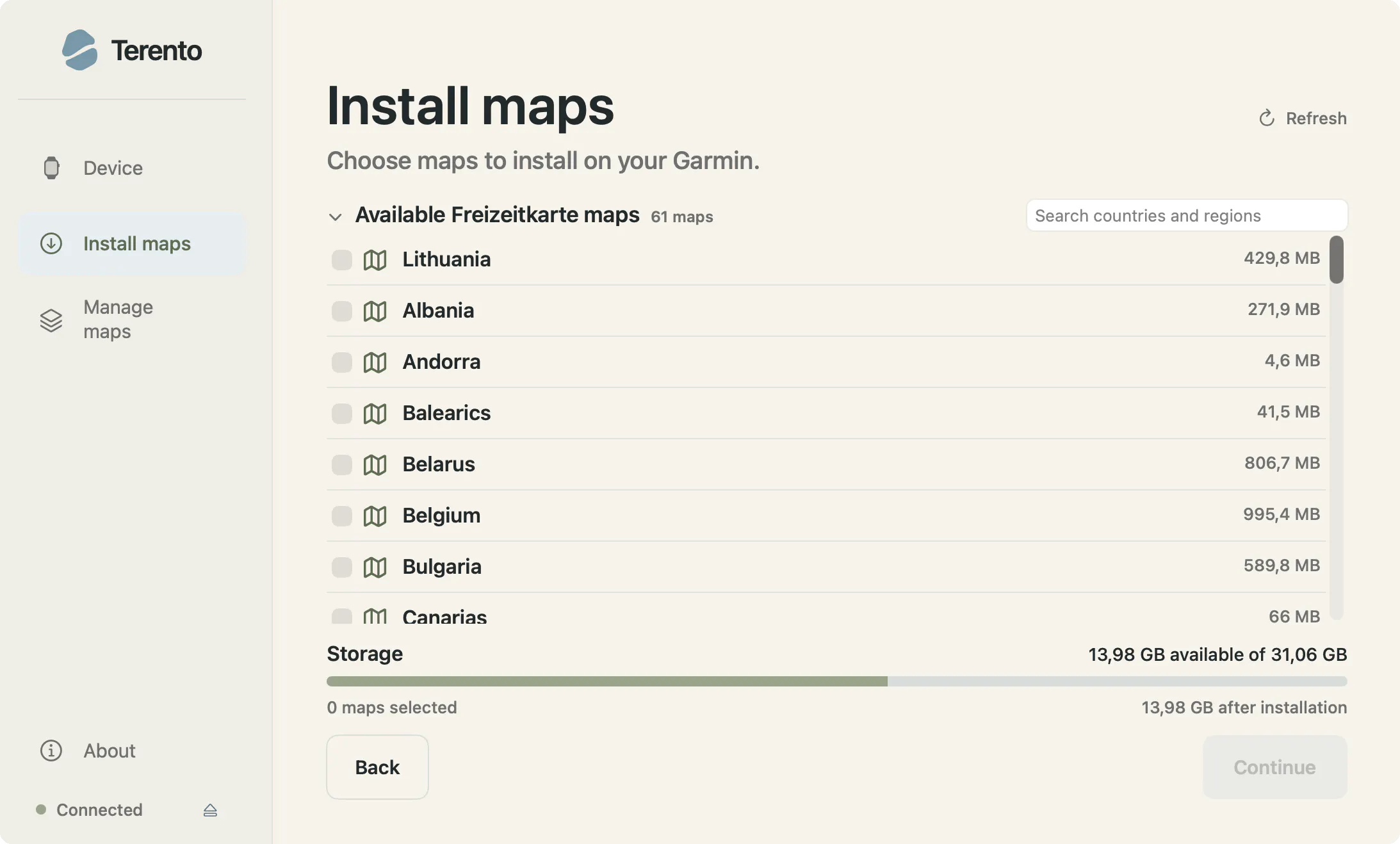Click the Albania map name
This screenshot has height=844, width=1400.
click(x=438, y=311)
